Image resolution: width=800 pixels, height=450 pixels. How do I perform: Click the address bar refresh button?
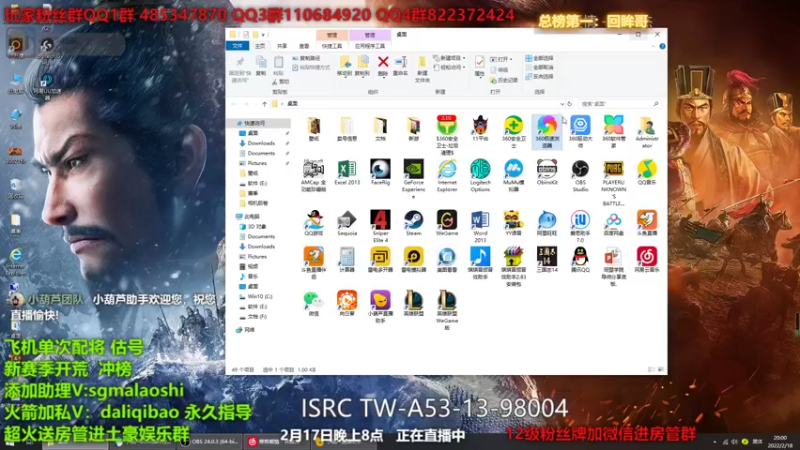coord(570,104)
